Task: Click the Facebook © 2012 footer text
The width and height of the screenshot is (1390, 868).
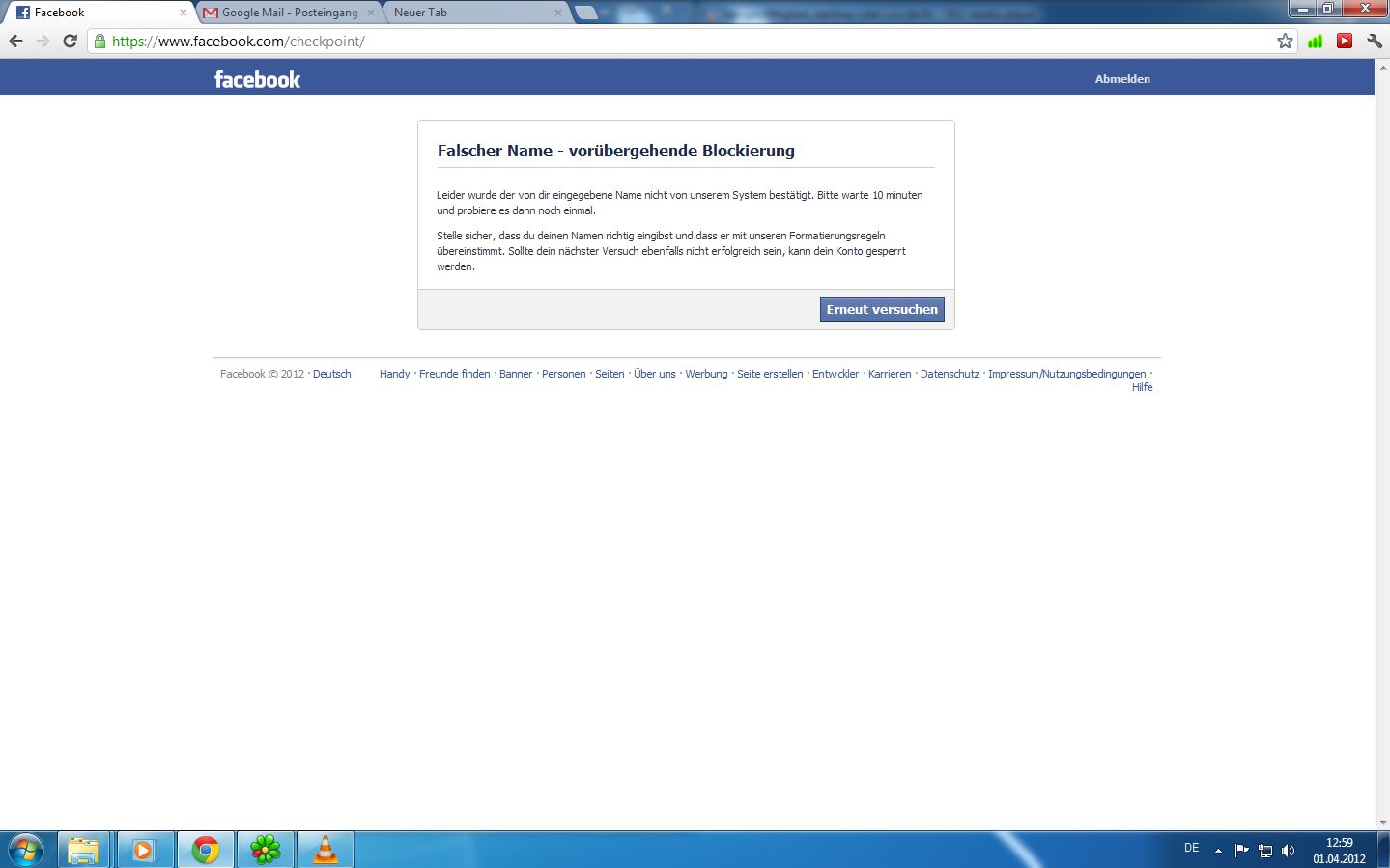Action: 262,374
